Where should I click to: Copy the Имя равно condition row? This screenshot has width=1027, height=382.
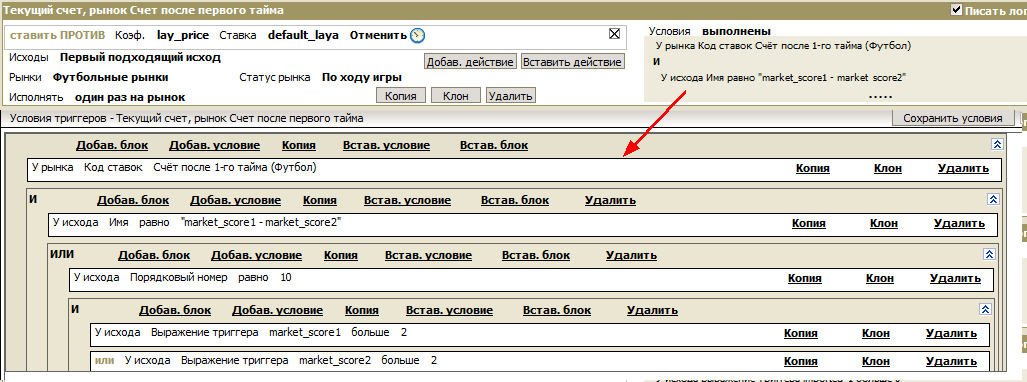tap(809, 223)
